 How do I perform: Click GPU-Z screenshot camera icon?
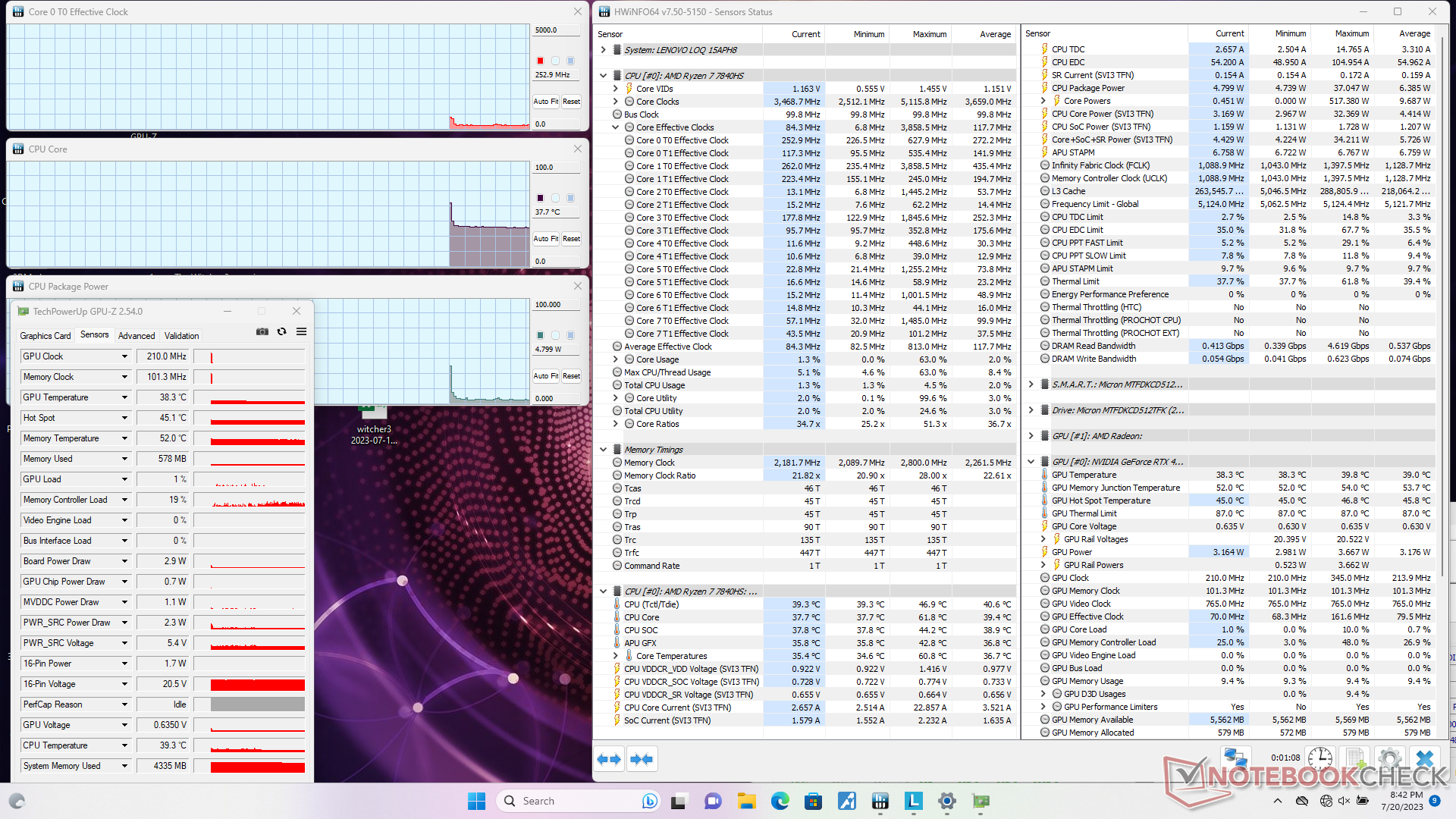coord(262,332)
